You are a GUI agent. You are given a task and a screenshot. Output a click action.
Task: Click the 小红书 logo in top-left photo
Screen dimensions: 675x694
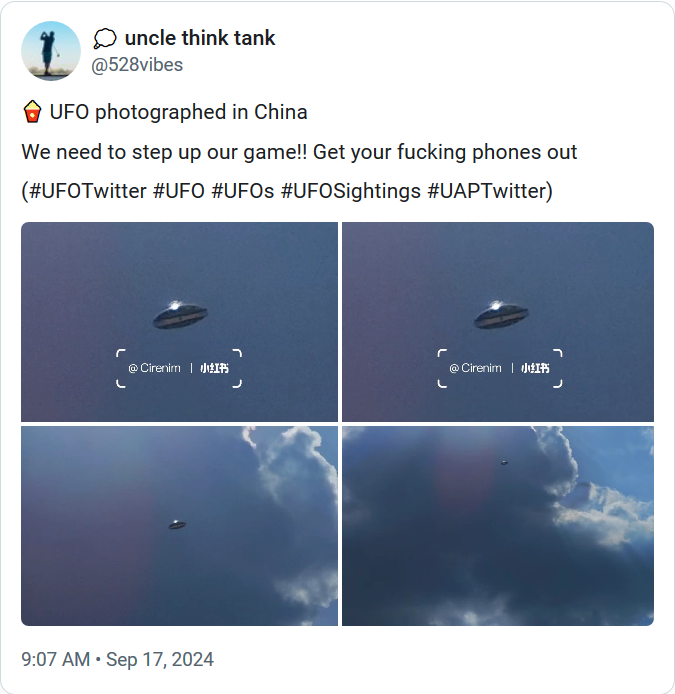(x=214, y=368)
